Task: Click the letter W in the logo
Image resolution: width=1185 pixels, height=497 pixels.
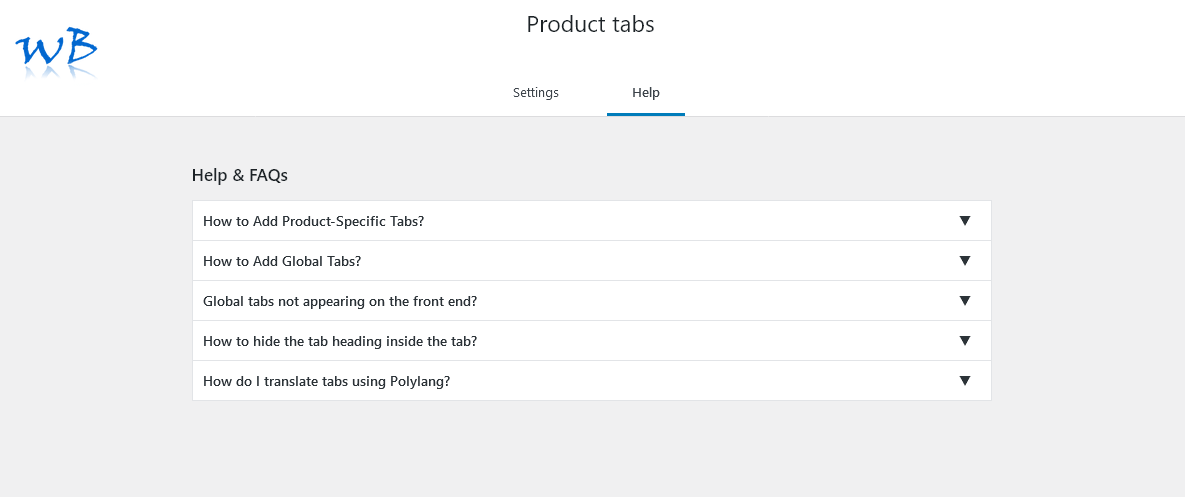Action: (x=40, y=50)
